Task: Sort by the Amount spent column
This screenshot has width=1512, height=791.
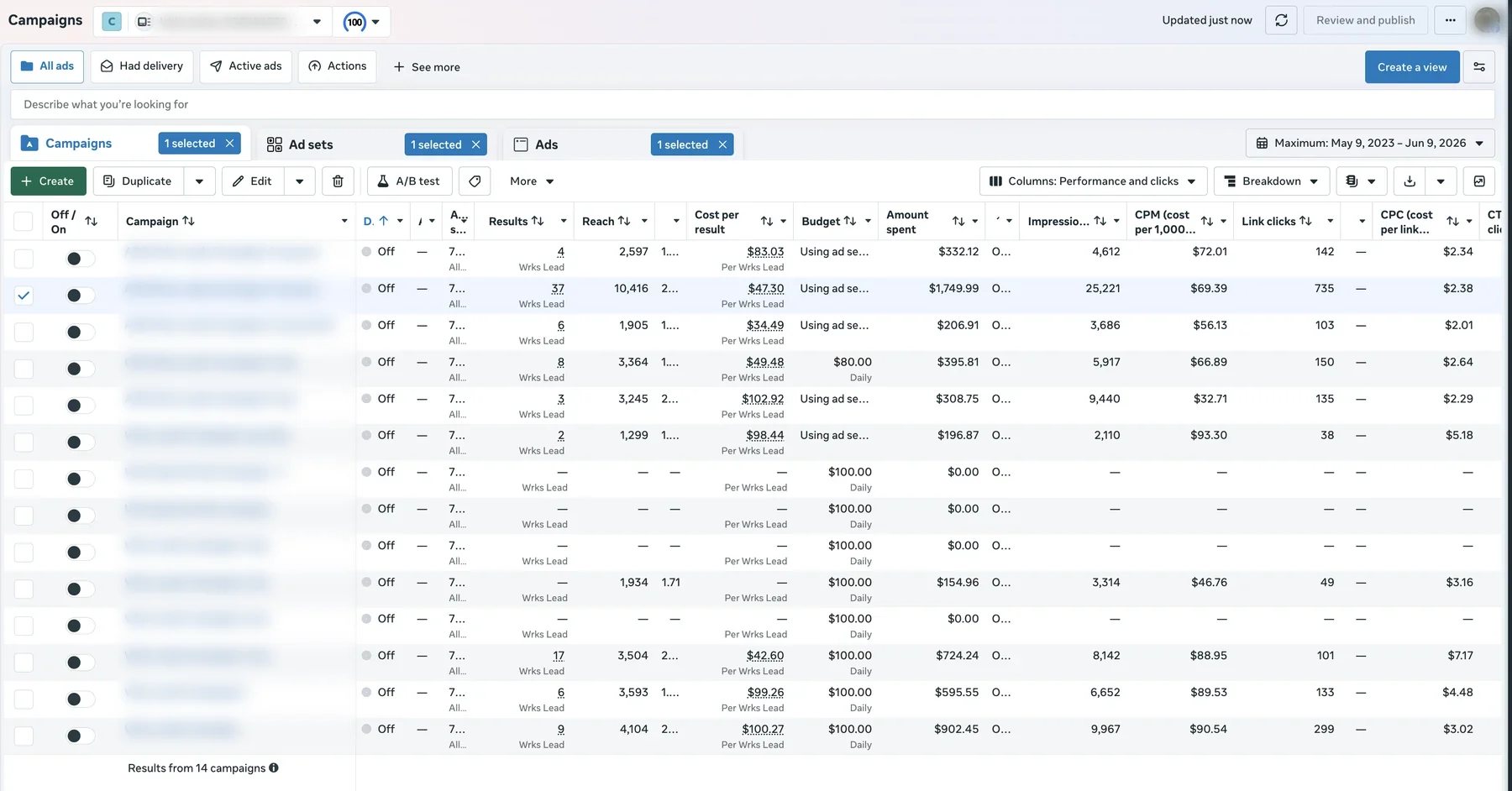Action: (x=958, y=221)
